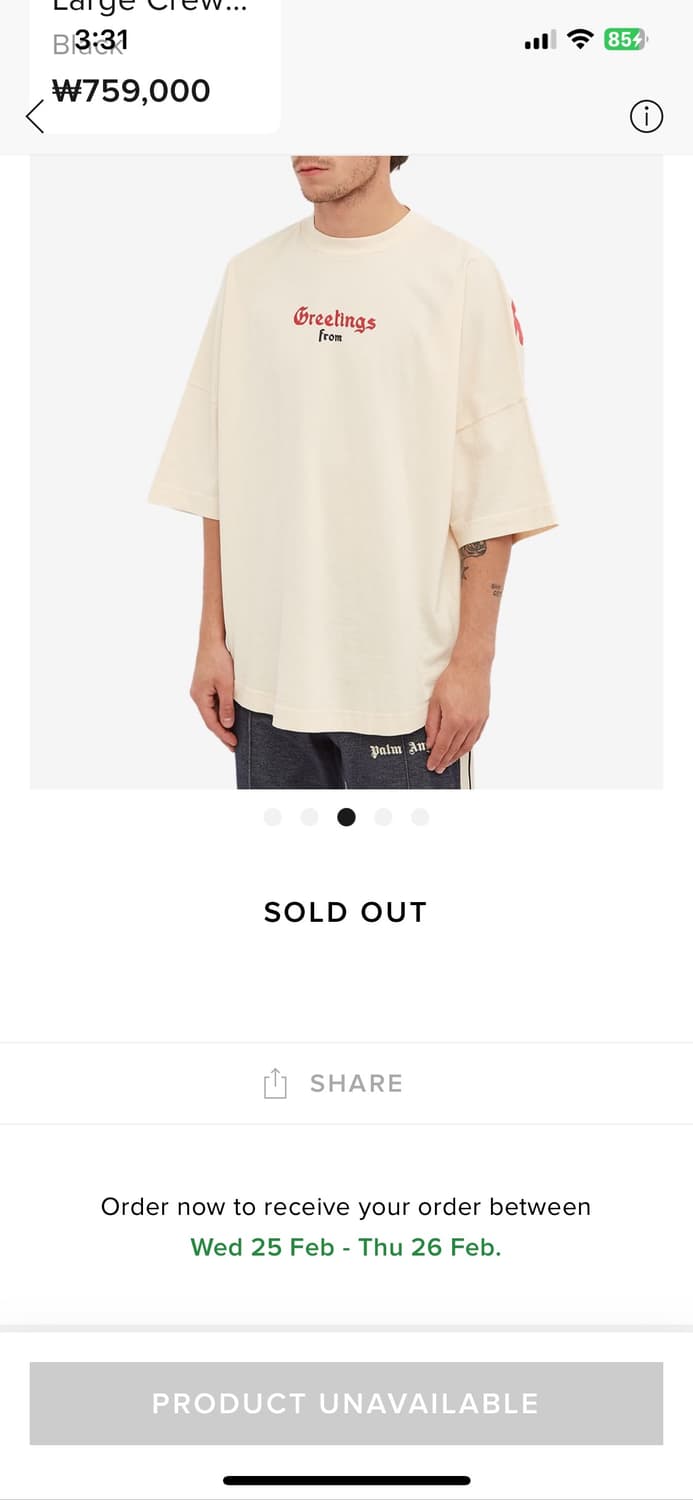The width and height of the screenshot is (693, 1500).
Task: Click the PRODUCT UNAVAILABLE button
Action: (346, 1403)
